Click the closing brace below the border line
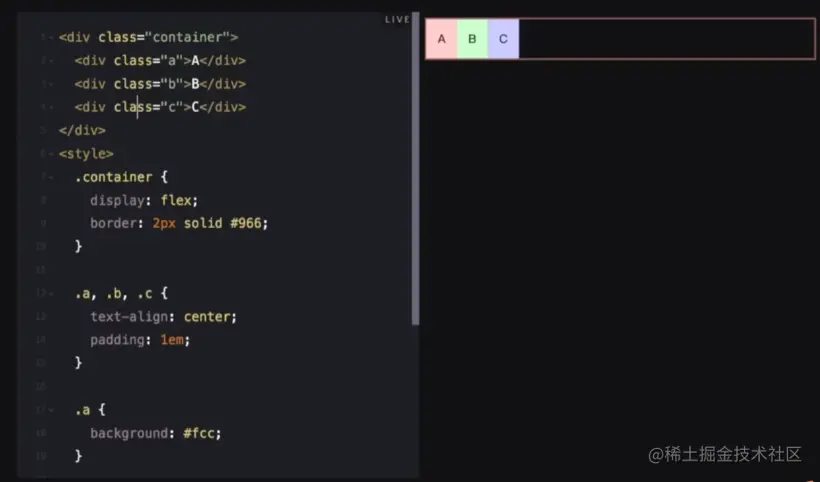The width and height of the screenshot is (820, 482). coord(78,246)
